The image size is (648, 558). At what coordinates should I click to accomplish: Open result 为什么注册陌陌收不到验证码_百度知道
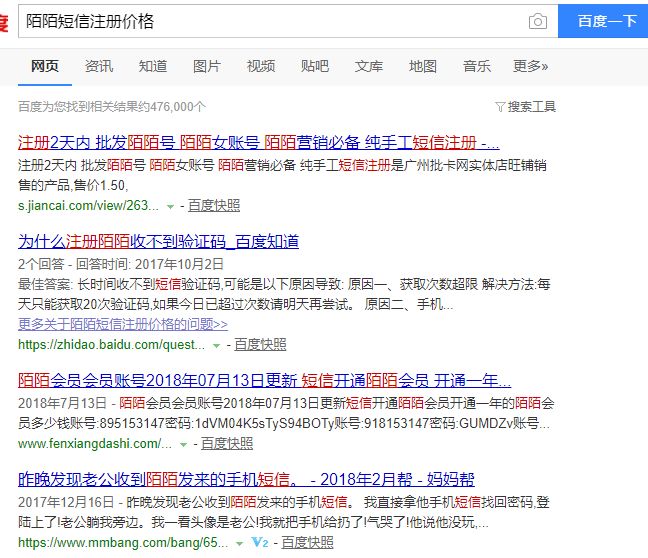click(x=158, y=241)
